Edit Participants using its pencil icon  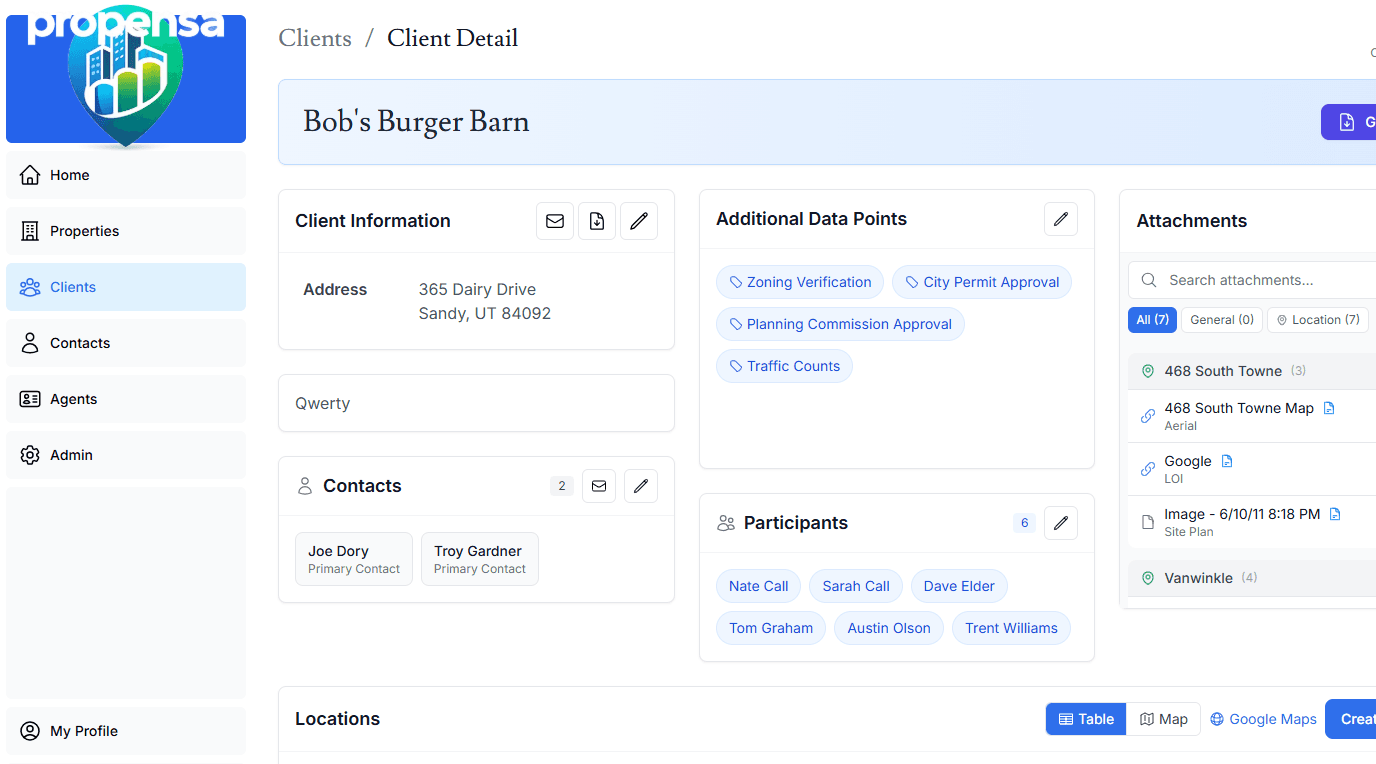pos(1060,522)
